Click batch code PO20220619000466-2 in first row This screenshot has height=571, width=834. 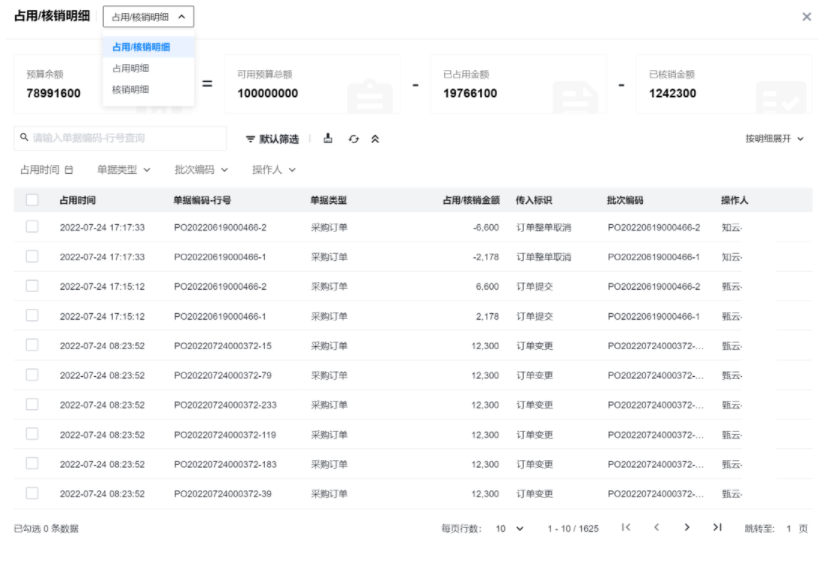(654, 228)
